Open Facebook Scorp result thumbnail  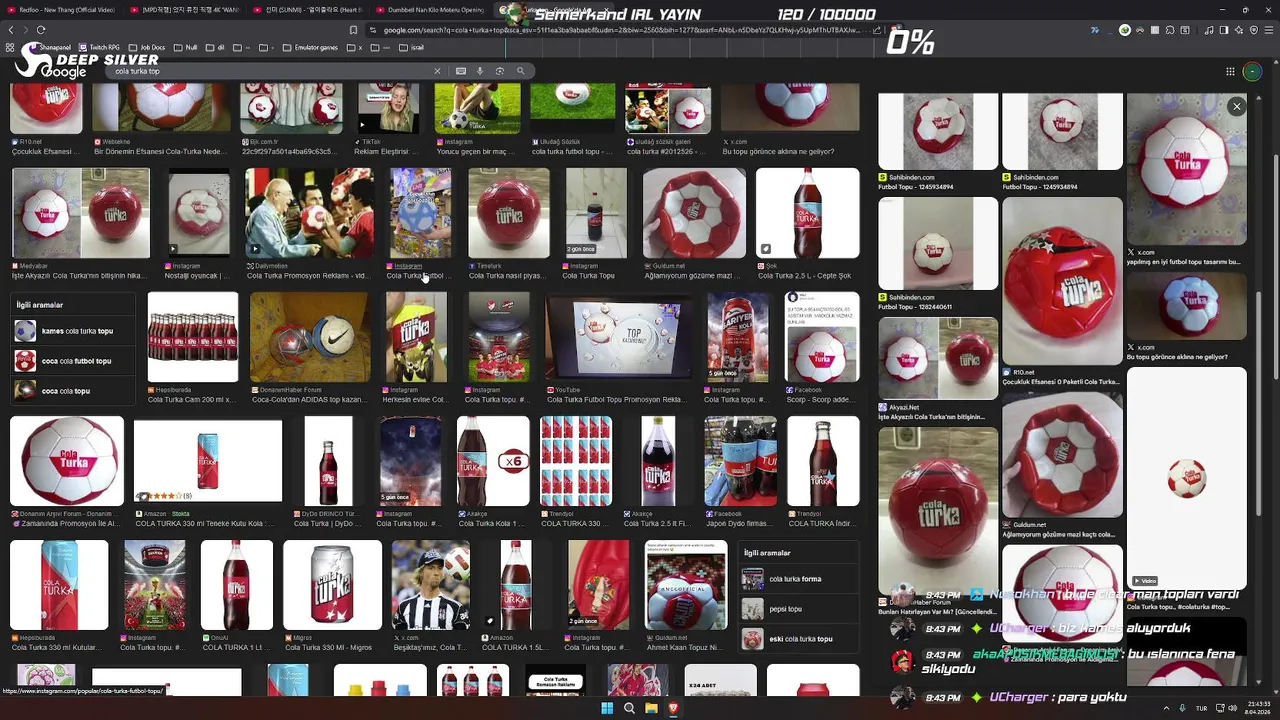(x=822, y=337)
